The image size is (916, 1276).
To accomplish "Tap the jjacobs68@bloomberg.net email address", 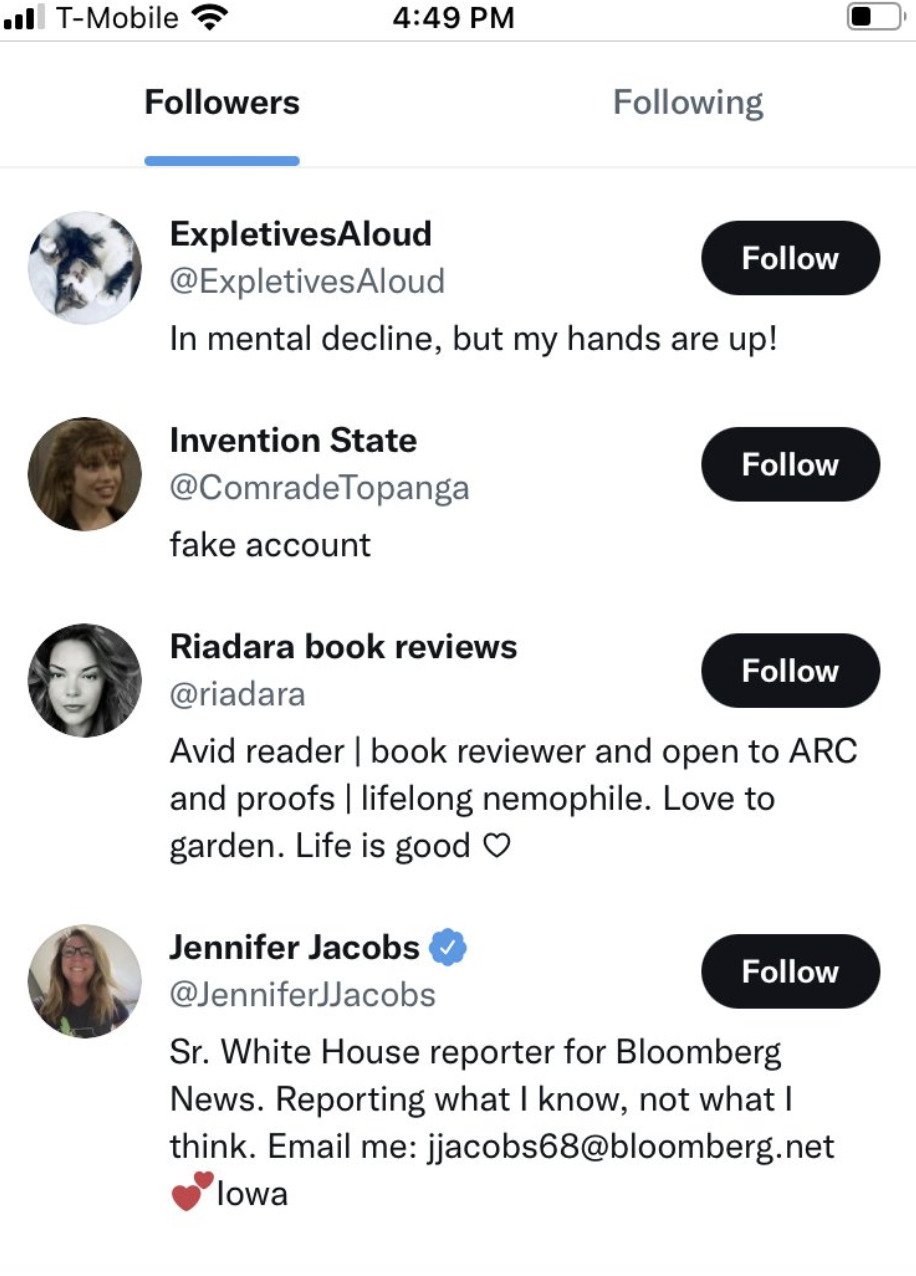I will (x=631, y=1146).
